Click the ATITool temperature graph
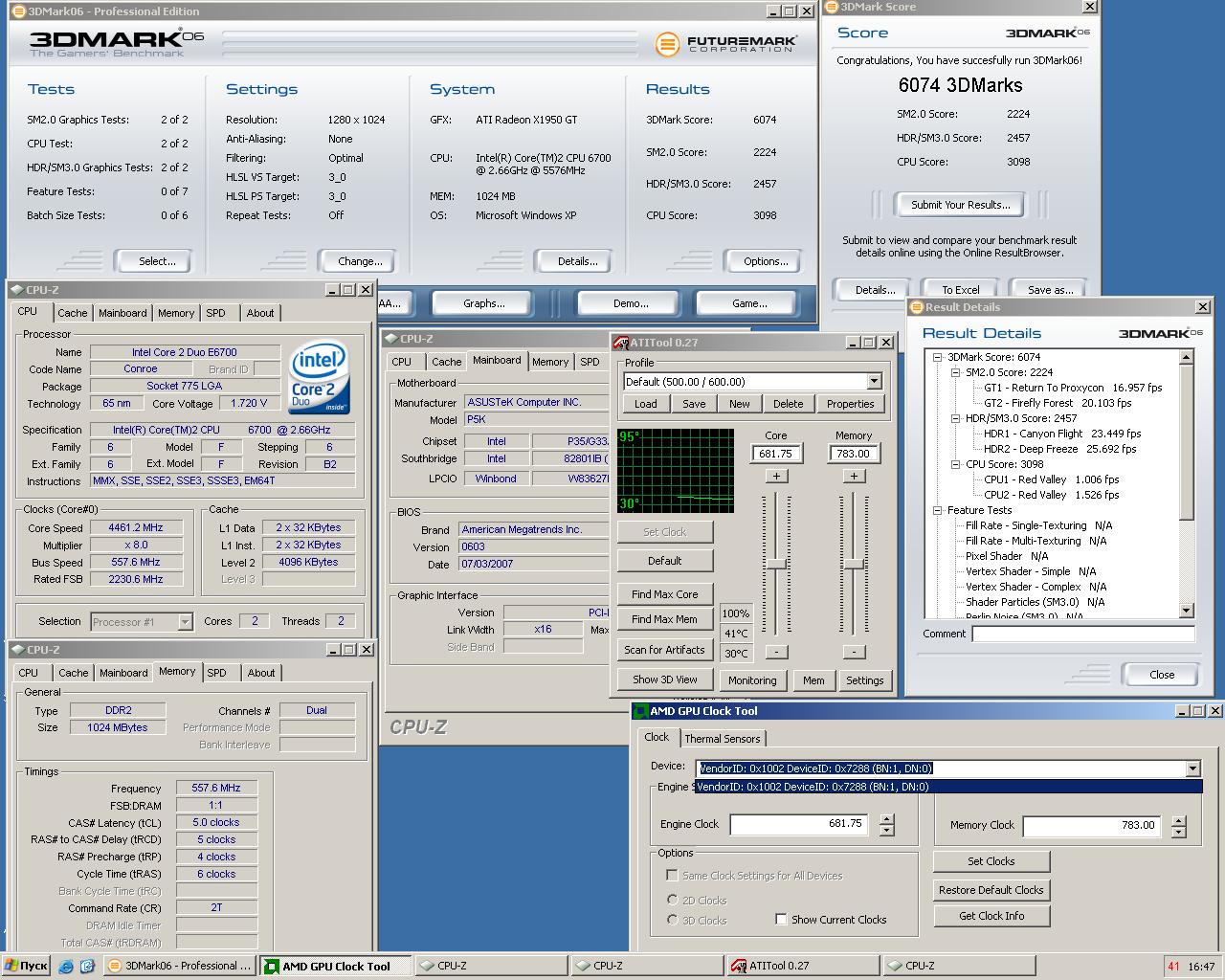The height and width of the screenshot is (980, 1225). (x=676, y=470)
